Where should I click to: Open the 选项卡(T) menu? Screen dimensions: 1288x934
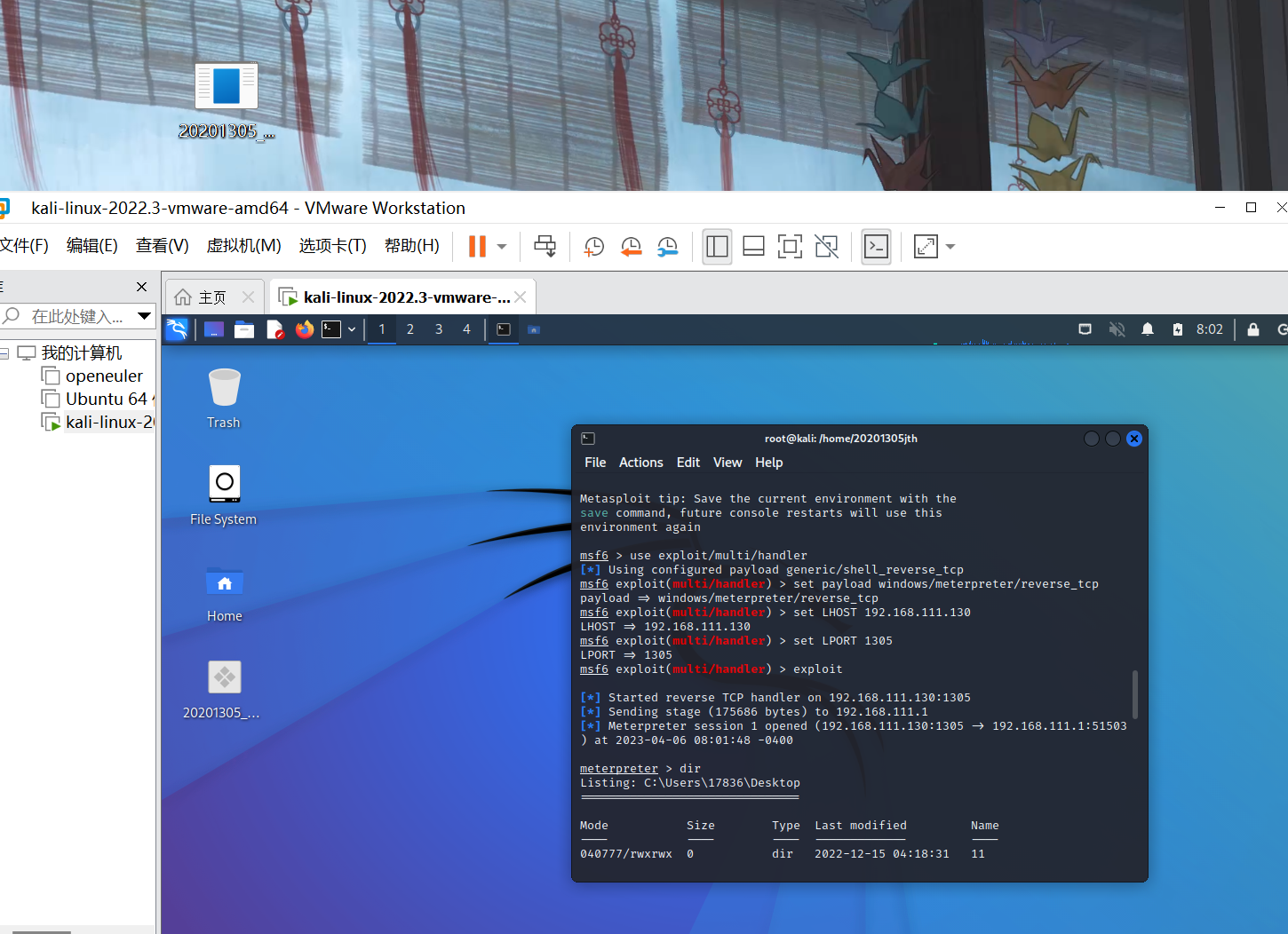pos(333,245)
